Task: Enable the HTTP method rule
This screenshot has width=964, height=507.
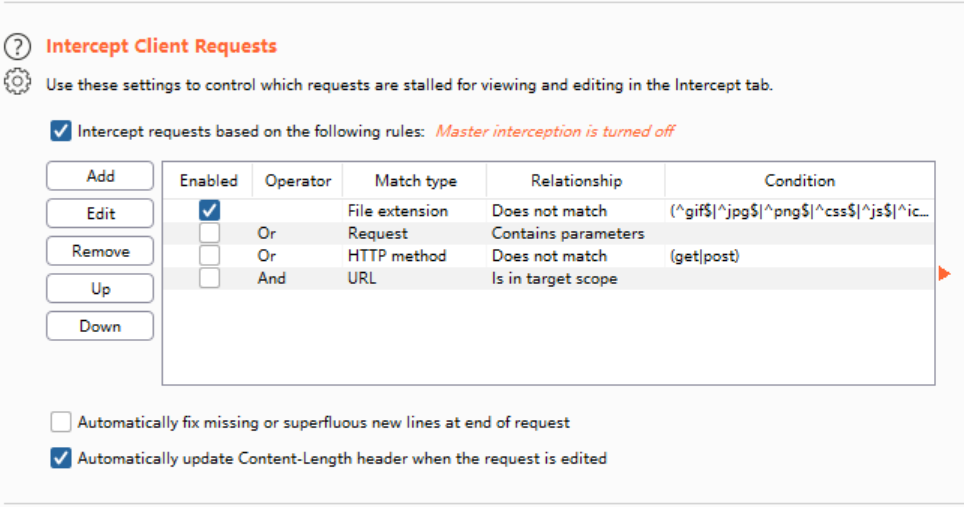Action: [209, 256]
